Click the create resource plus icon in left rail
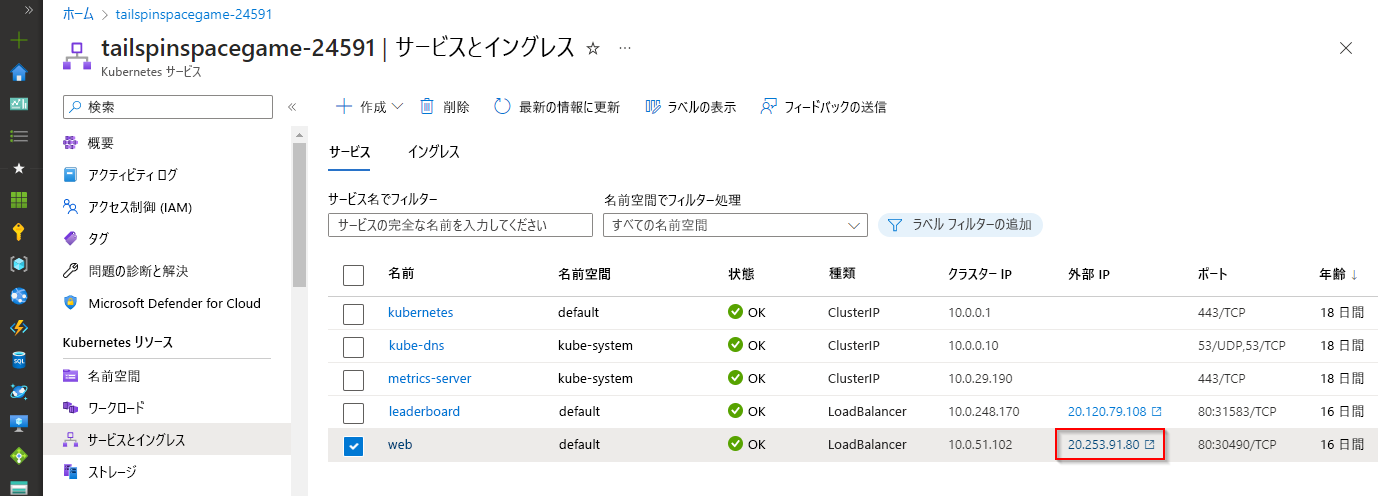Viewport: 1378px width, 496px height. point(19,41)
